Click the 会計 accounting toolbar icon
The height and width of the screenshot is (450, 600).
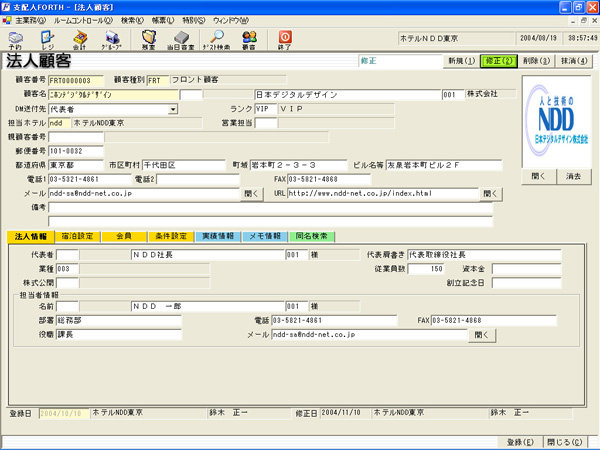(79, 40)
